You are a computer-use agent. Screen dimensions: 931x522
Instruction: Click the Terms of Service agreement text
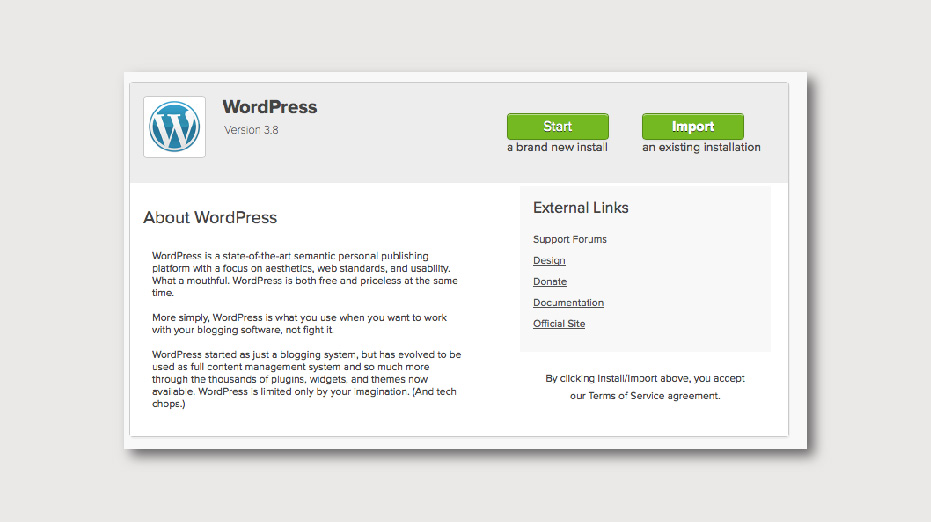645,396
